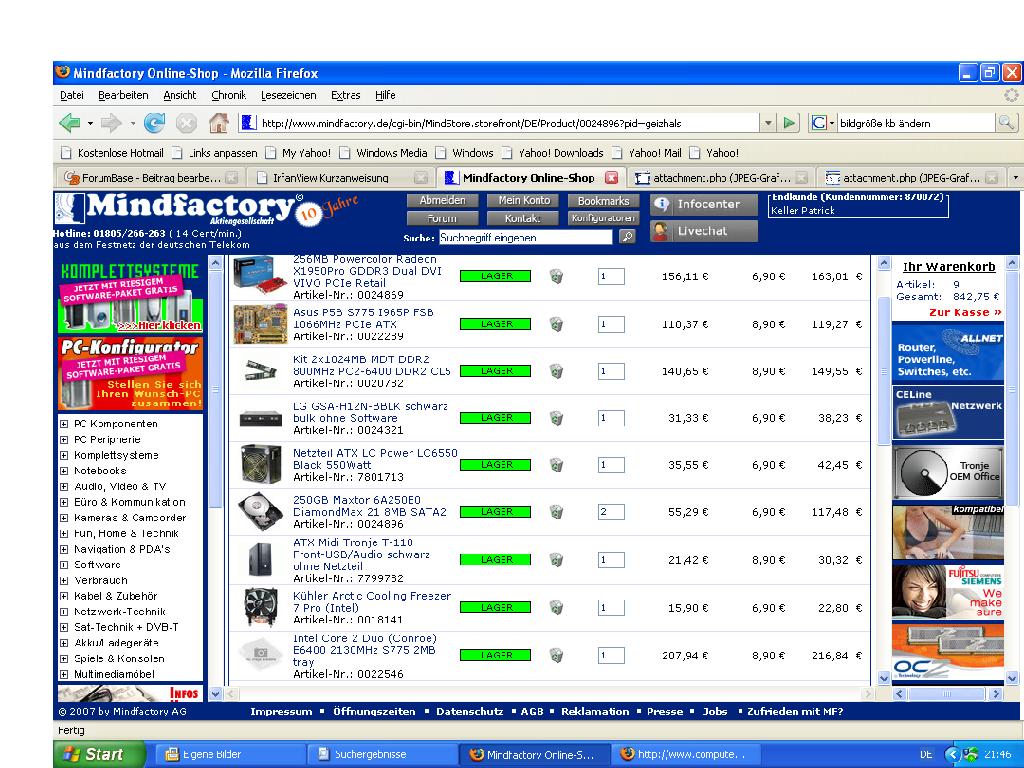The image size is (1024, 768).
Task: Click the Windows Start button
Action: point(99,754)
